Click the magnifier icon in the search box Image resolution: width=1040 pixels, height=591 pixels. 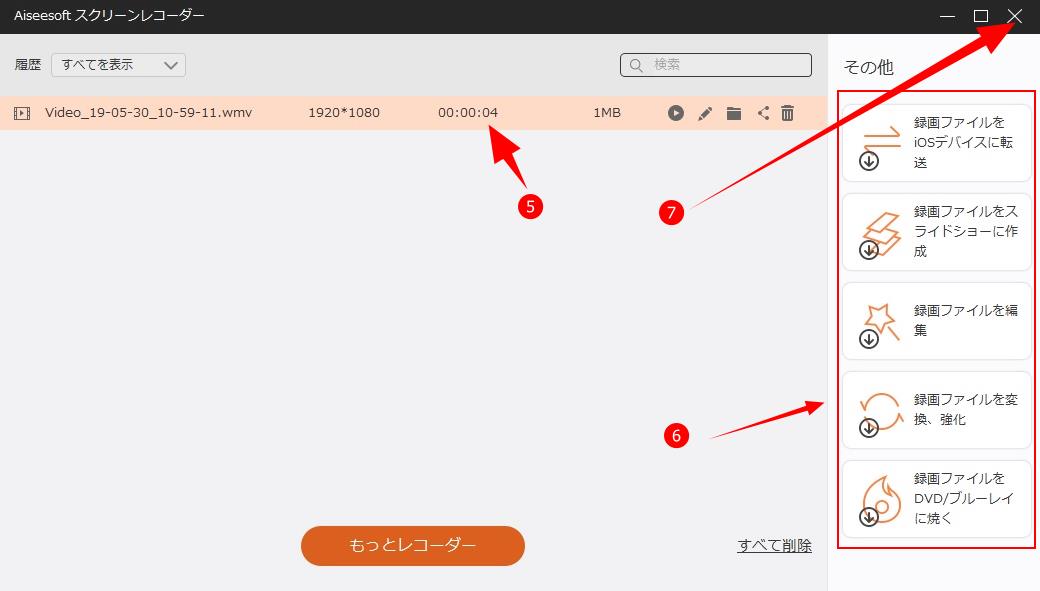point(635,65)
